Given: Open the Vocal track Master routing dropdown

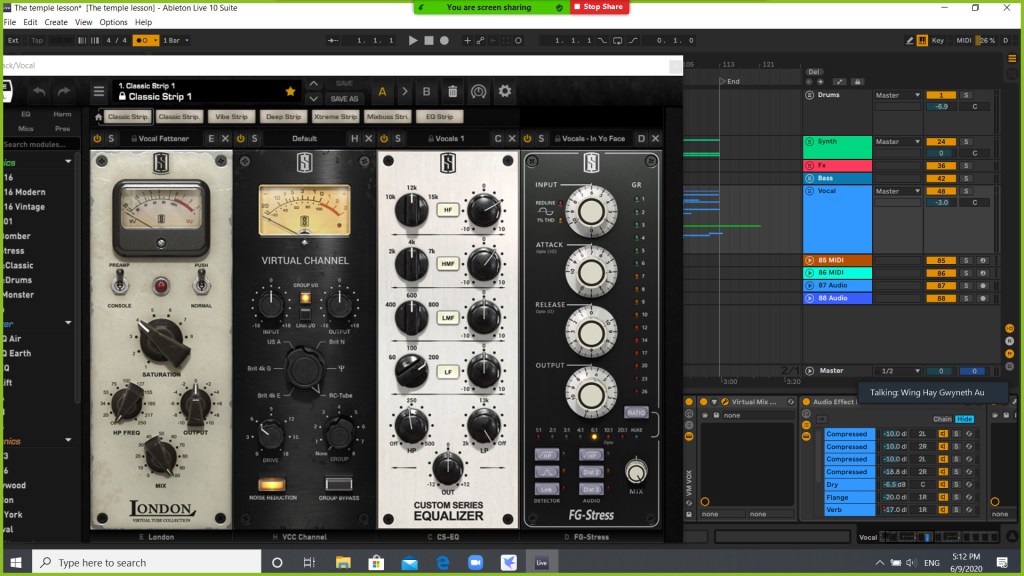Looking at the screenshot, I should (897, 191).
